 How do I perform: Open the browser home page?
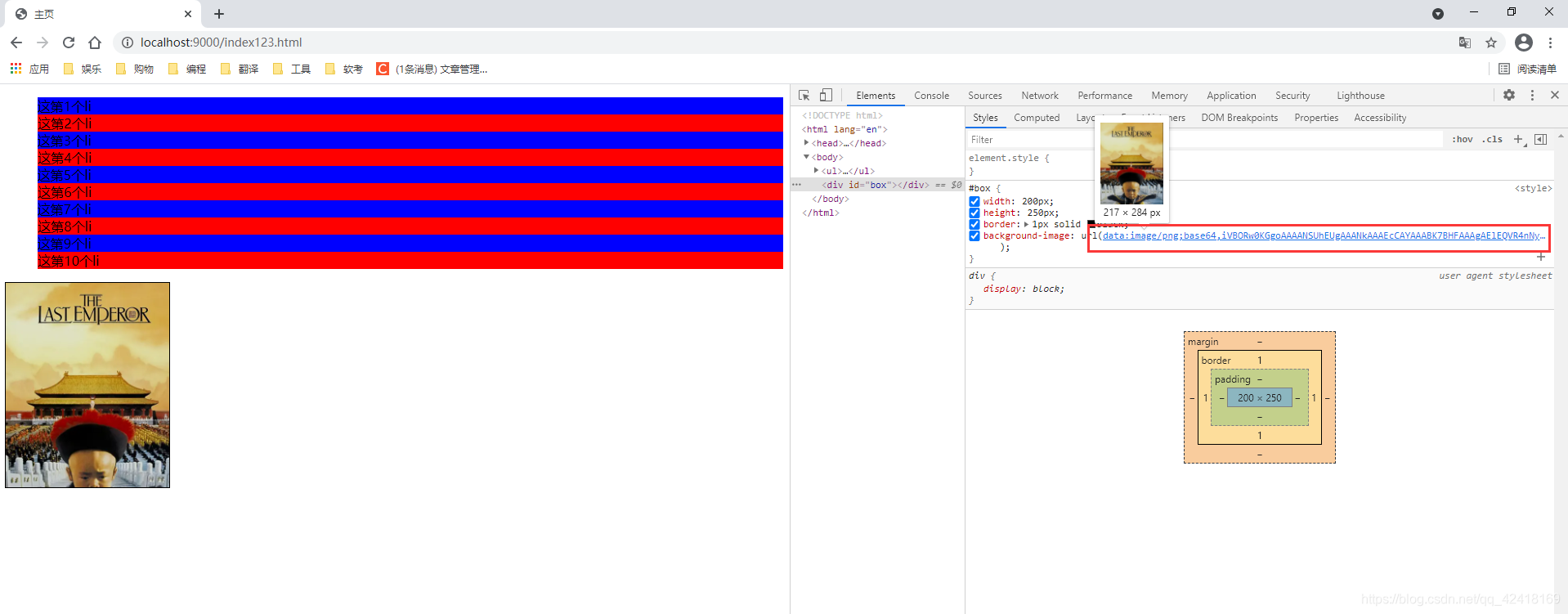tap(95, 43)
